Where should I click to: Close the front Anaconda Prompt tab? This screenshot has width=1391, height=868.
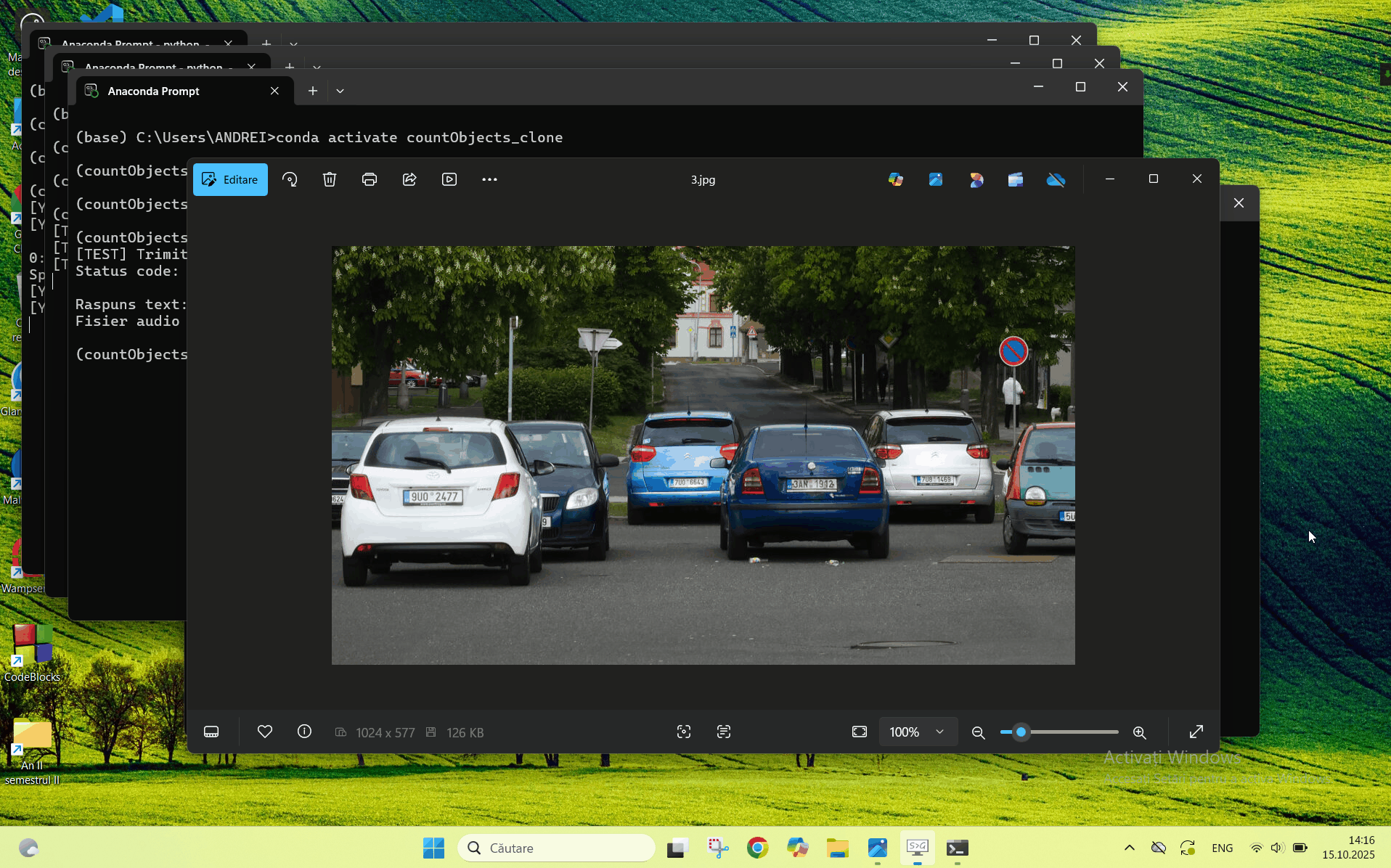(x=274, y=91)
